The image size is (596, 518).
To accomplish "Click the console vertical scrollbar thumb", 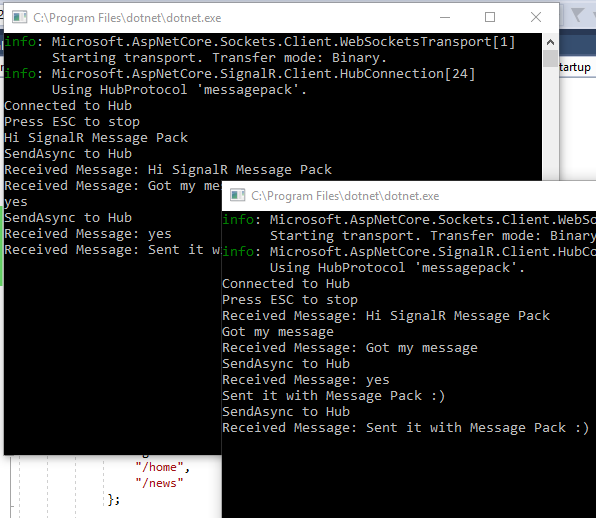I will pyautogui.click(x=550, y=59).
